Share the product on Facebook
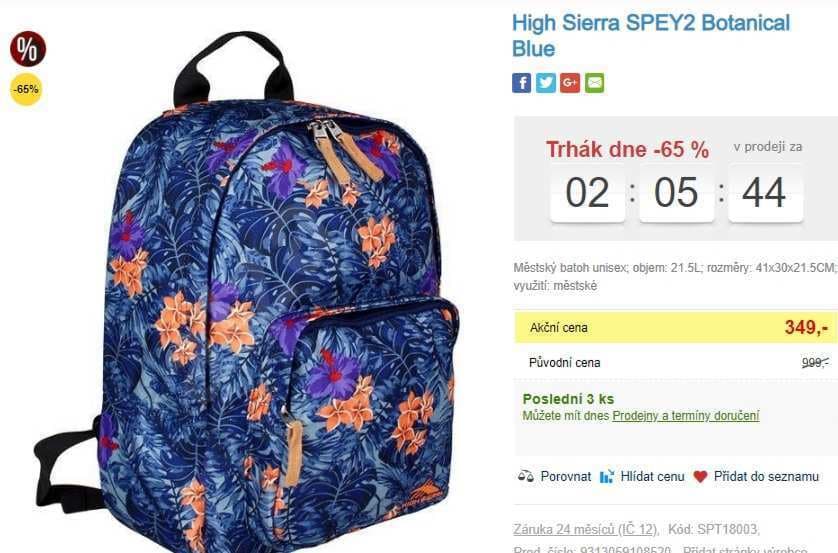Viewport: 838px width, 553px height. [522, 83]
